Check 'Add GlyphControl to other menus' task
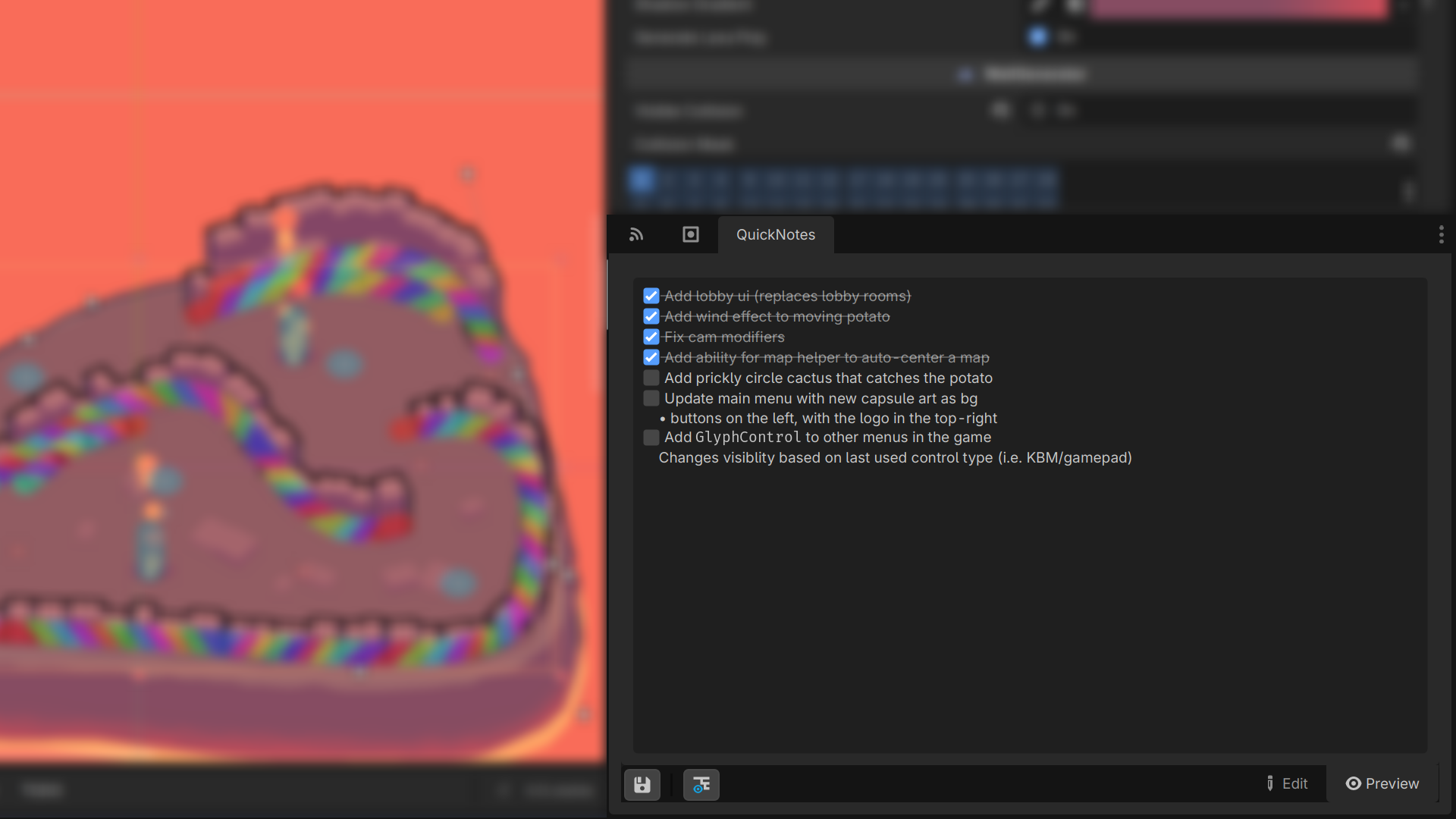This screenshot has width=1456, height=819. pyautogui.click(x=651, y=438)
